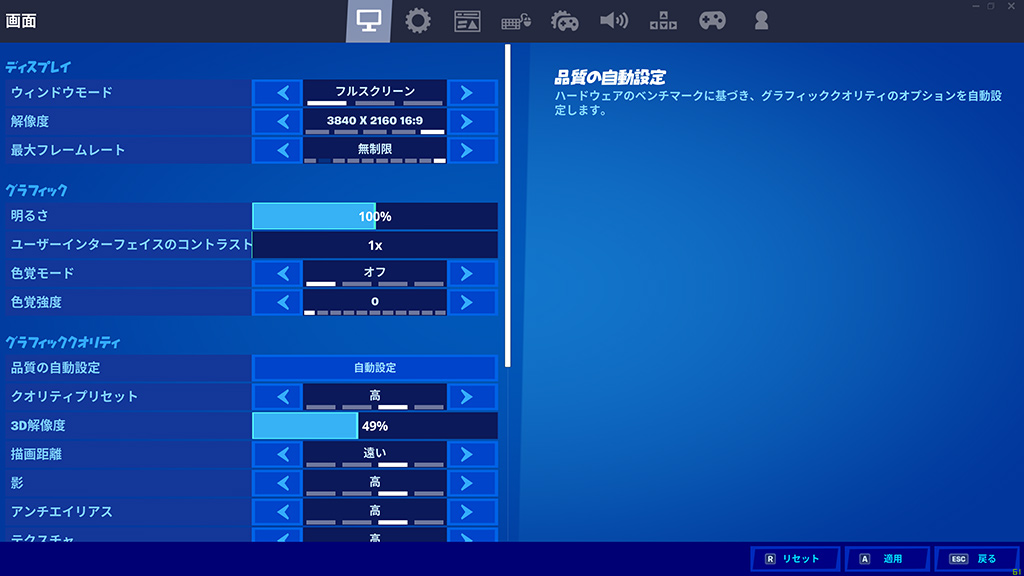Click the settings list vertical scrollbar
This screenshot has height=576, width=1024.
coord(507,206)
